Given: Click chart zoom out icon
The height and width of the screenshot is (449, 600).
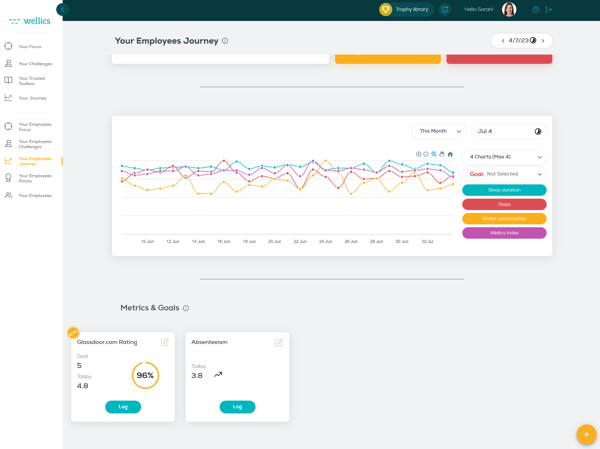Looking at the screenshot, I should [426, 154].
